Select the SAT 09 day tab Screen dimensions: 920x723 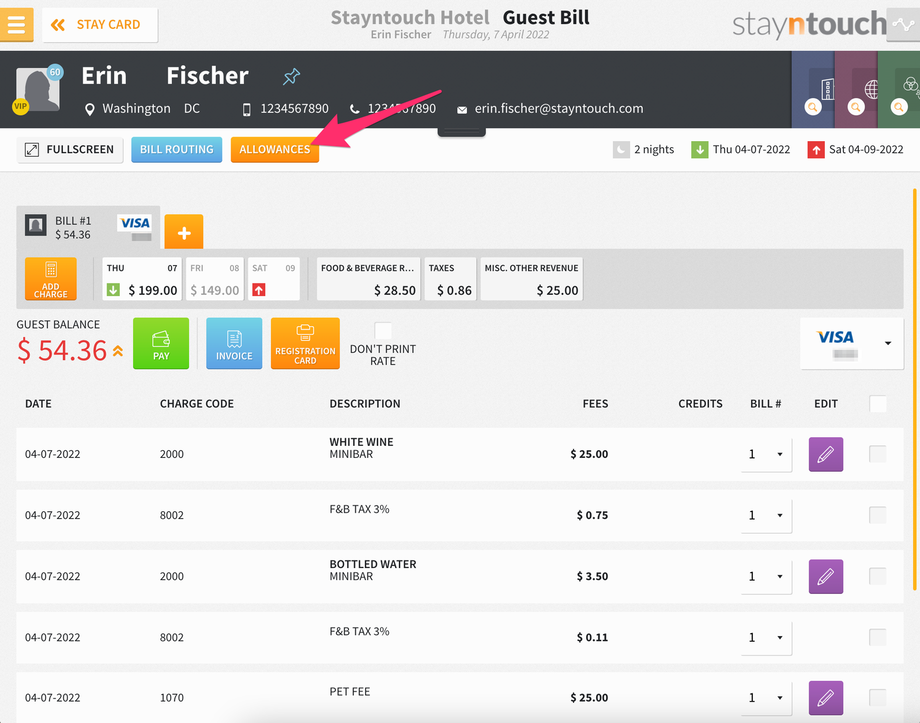(x=273, y=279)
